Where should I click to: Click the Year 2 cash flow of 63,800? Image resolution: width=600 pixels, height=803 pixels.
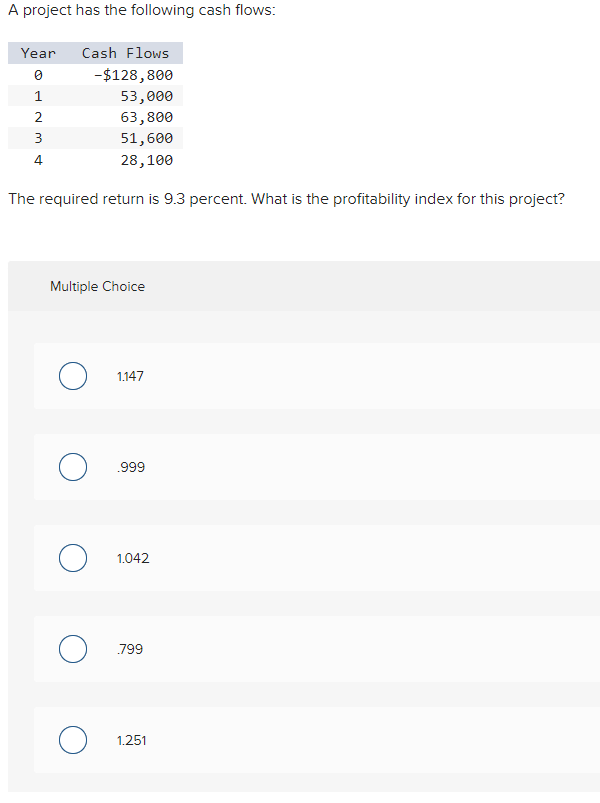pos(145,117)
